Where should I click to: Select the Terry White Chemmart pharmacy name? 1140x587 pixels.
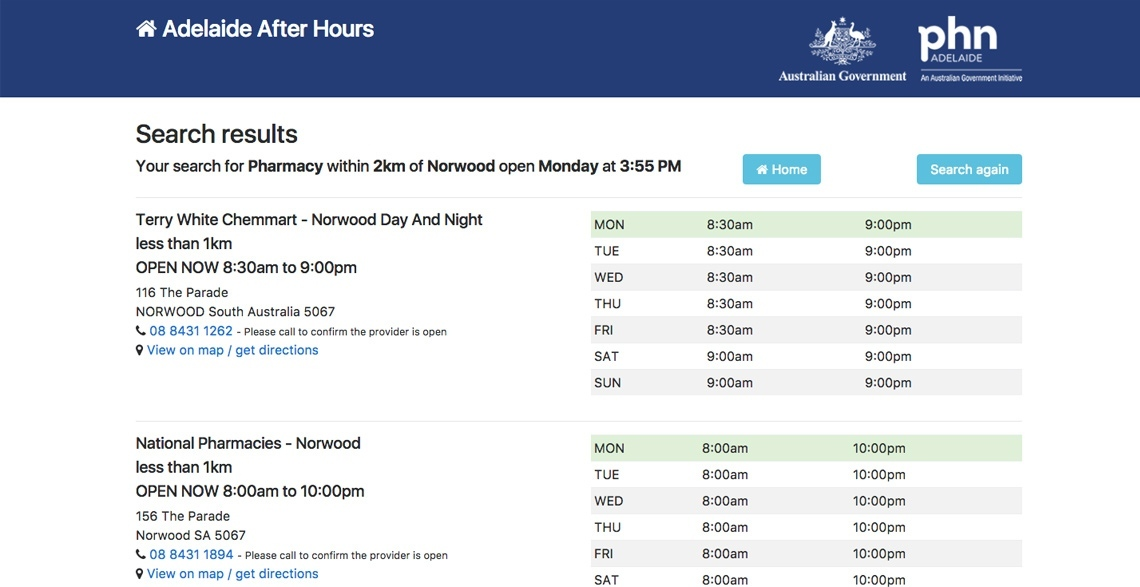[308, 219]
